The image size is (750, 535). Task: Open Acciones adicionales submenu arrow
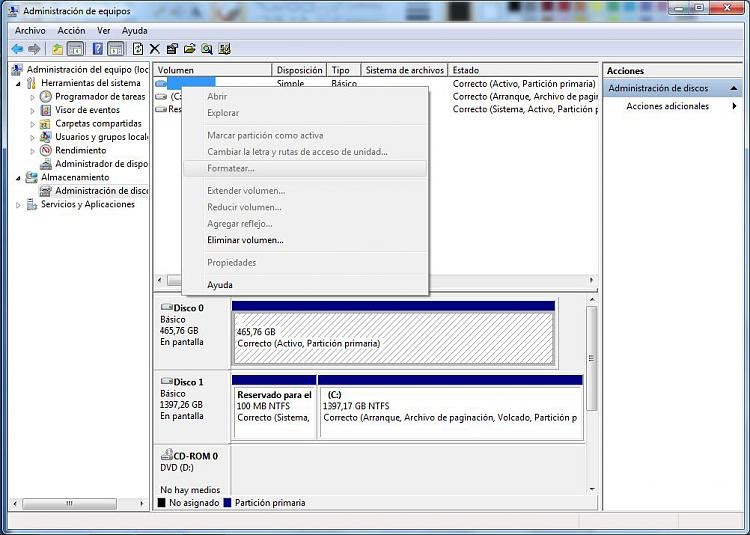point(734,106)
